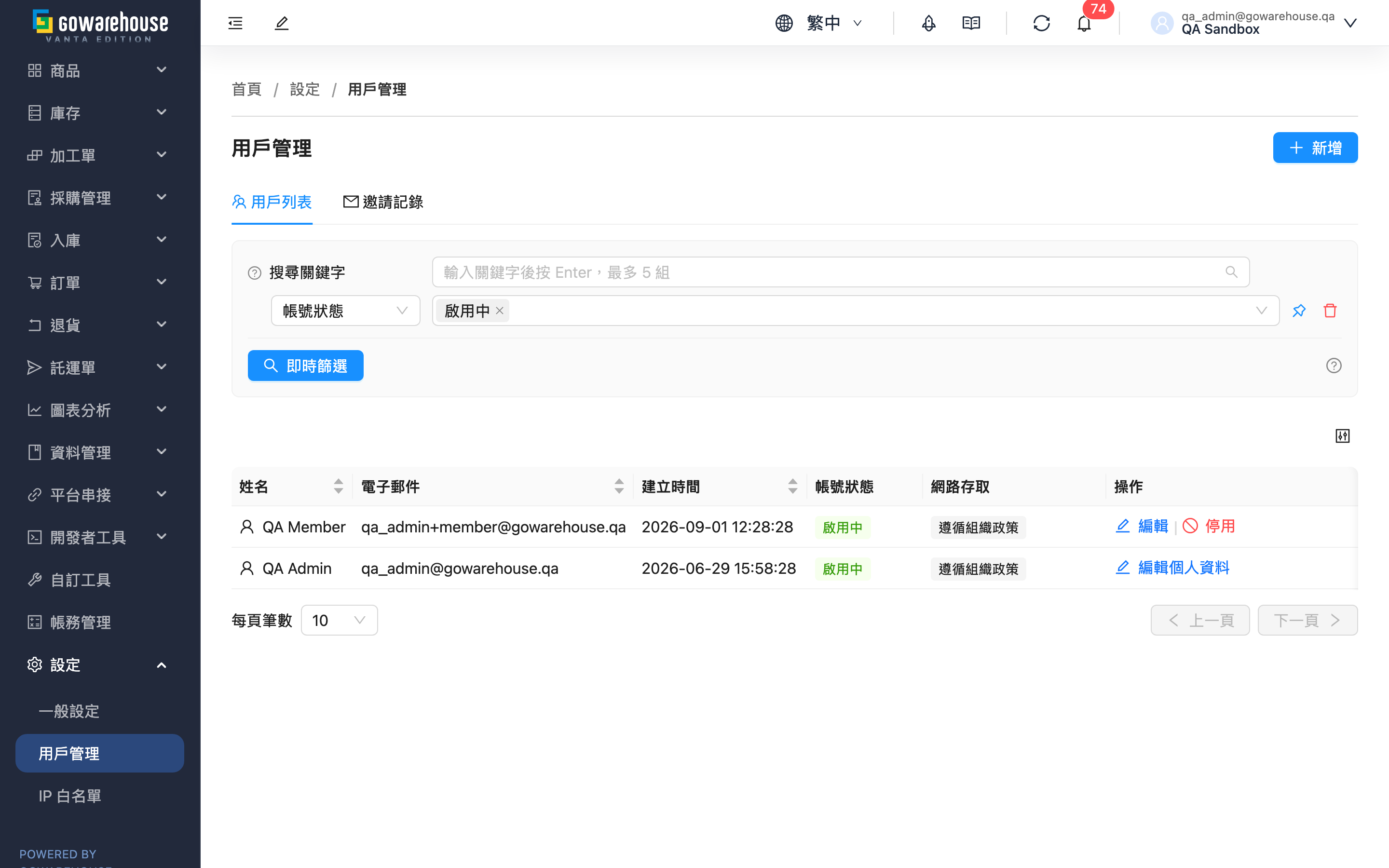This screenshot has height=868, width=1389.
Task: Click help icon at filter panel right
Action: point(1334,366)
